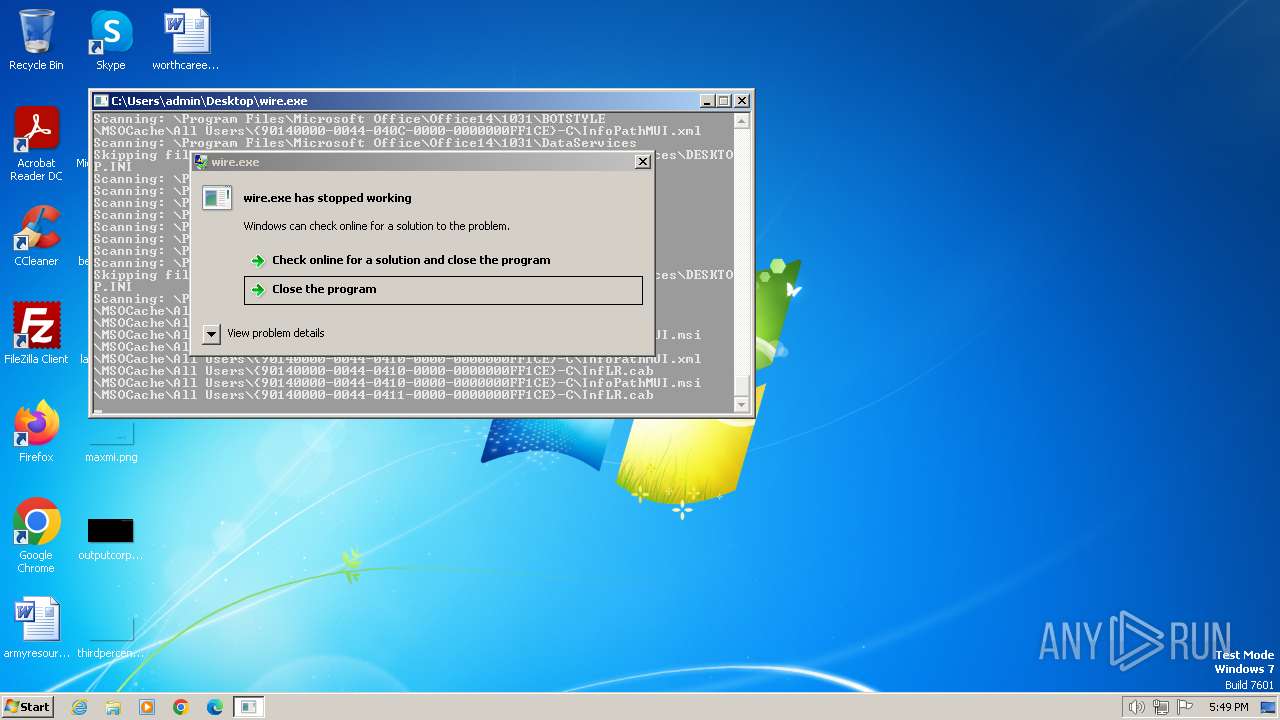Open Windows Media Player taskbar icon
Screen dimensions: 1280x720
[x=147, y=707]
